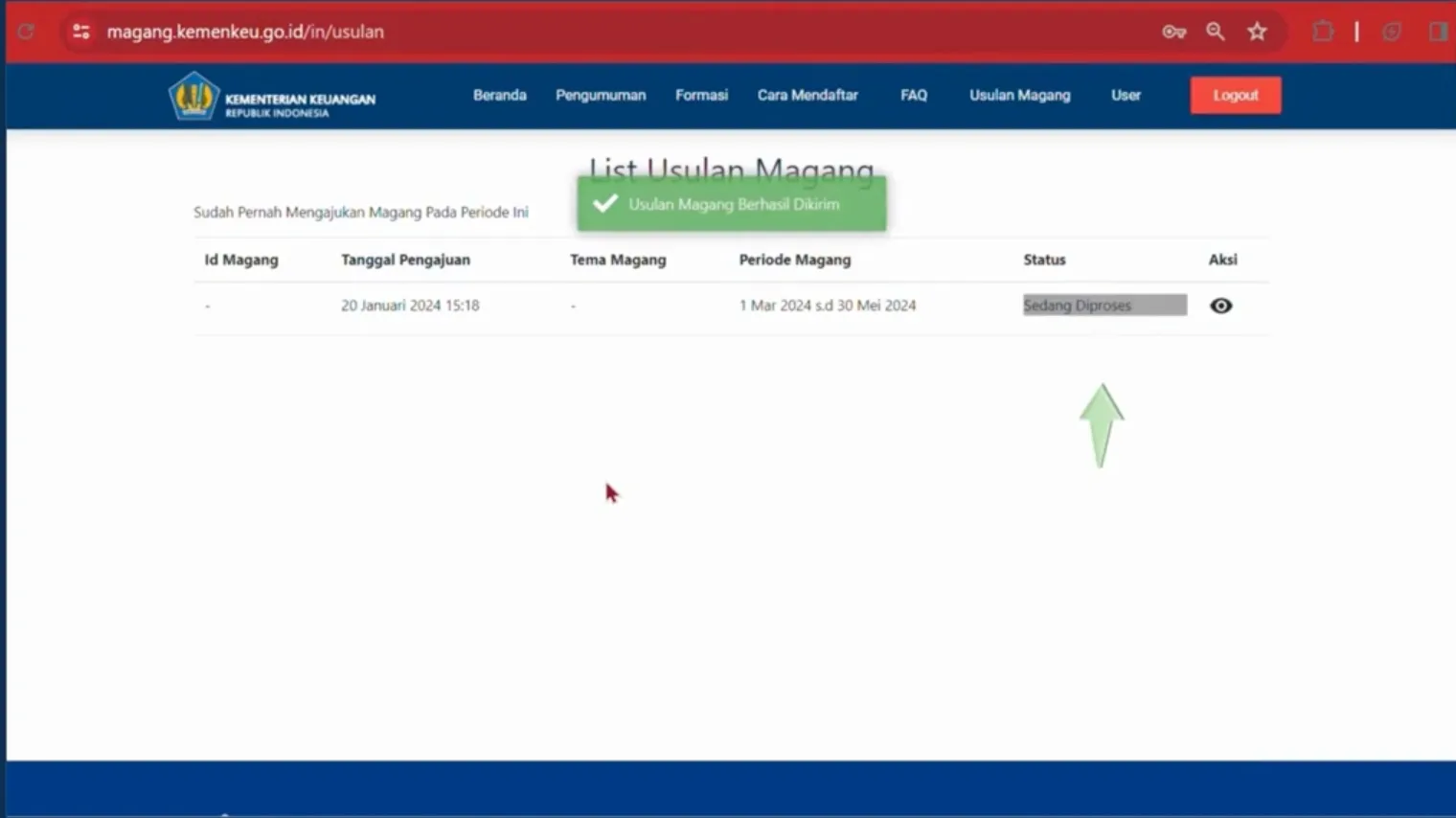This screenshot has width=1456, height=818.
Task: Open the FAQ page
Action: click(x=914, y=95)
